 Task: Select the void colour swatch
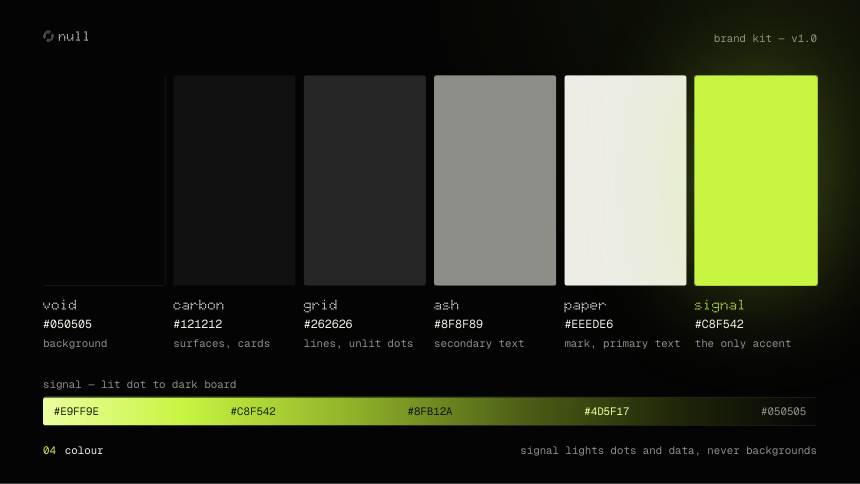(104, 181)
